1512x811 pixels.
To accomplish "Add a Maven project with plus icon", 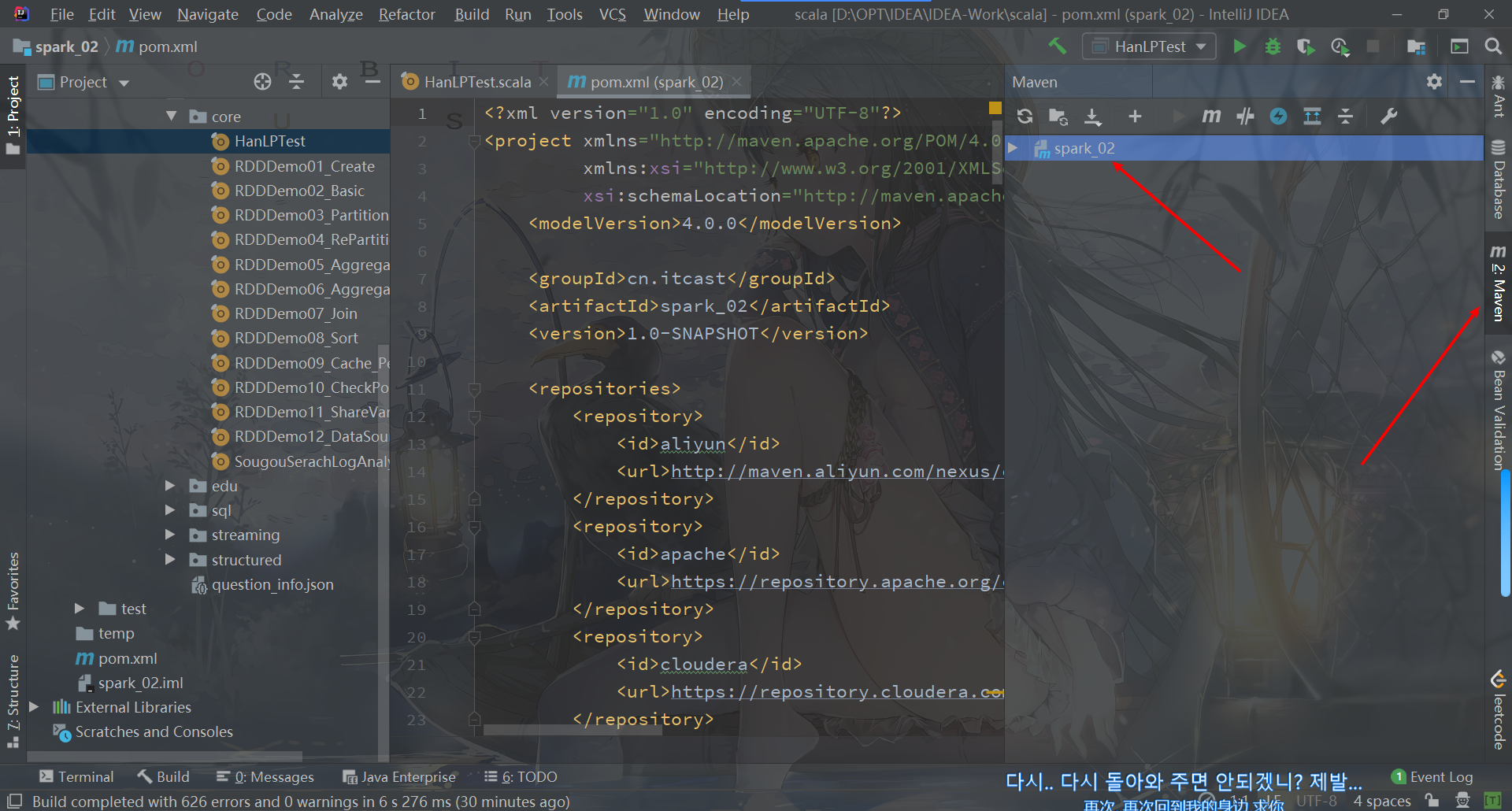I will click(1135, 117).
